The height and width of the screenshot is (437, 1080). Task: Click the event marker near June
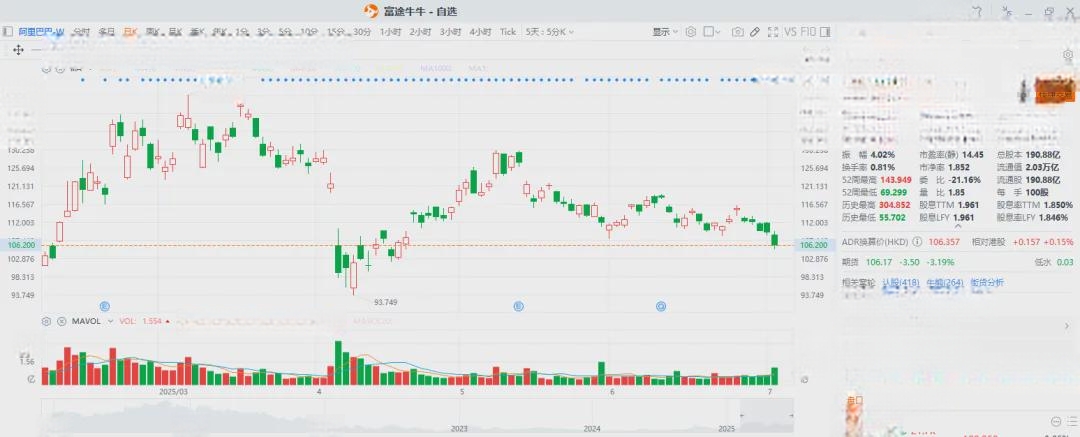tap(661, 306)
